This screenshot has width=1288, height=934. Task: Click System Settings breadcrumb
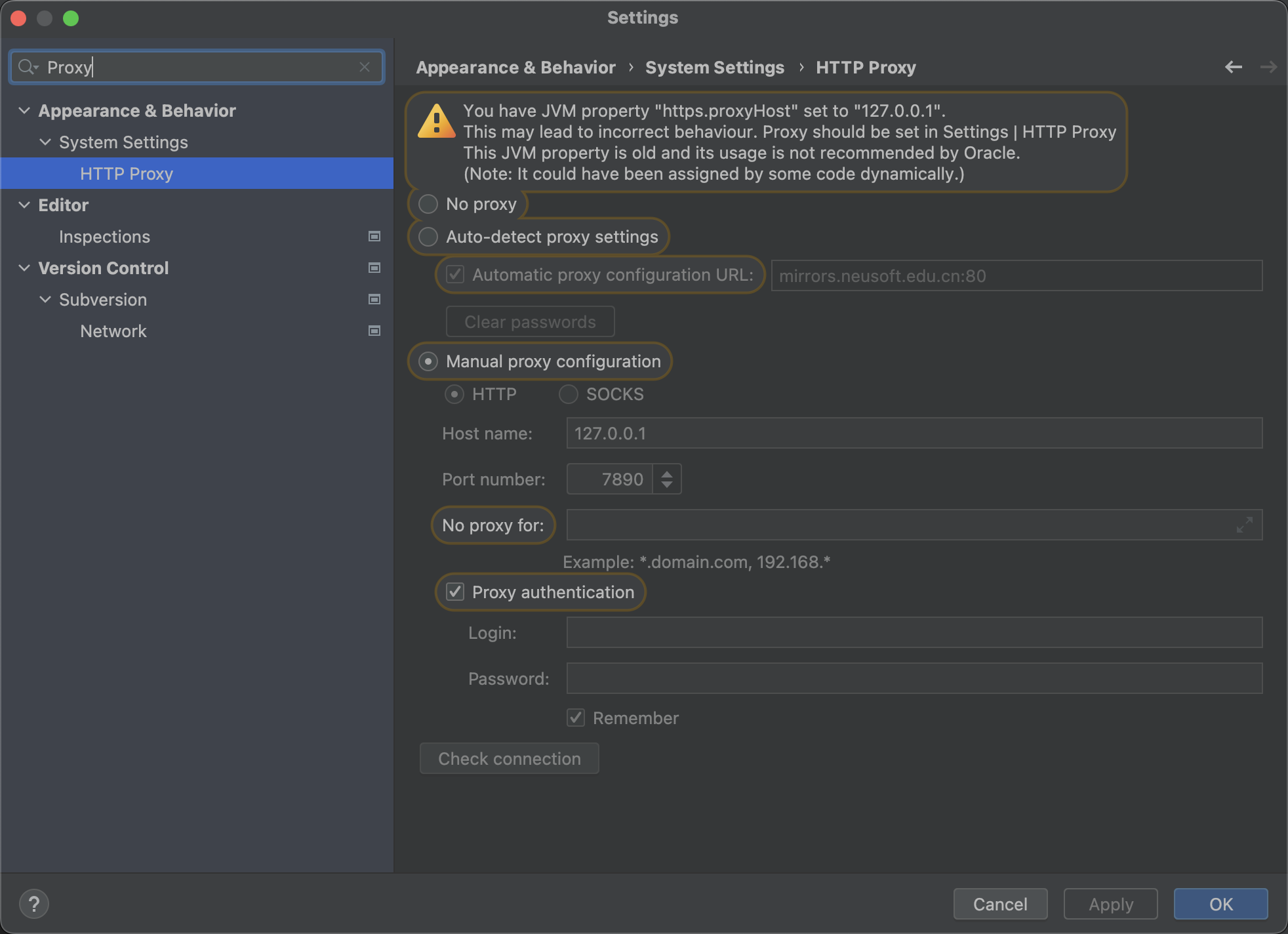click(x=714, y=67)
